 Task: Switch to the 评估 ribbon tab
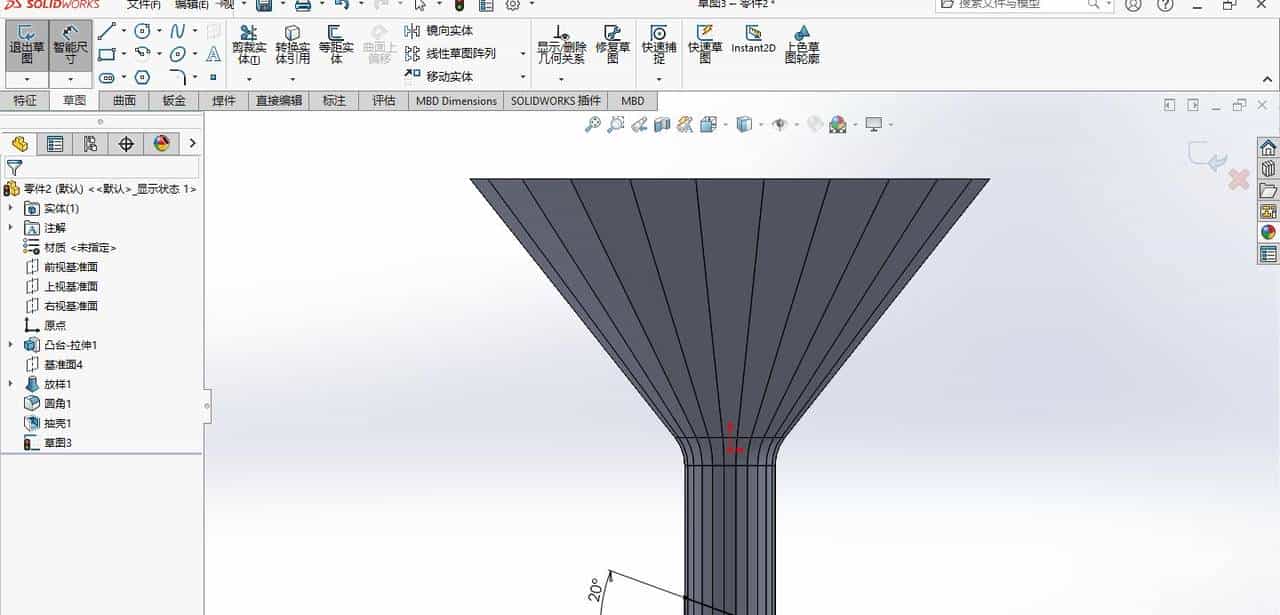click(384, 100)
